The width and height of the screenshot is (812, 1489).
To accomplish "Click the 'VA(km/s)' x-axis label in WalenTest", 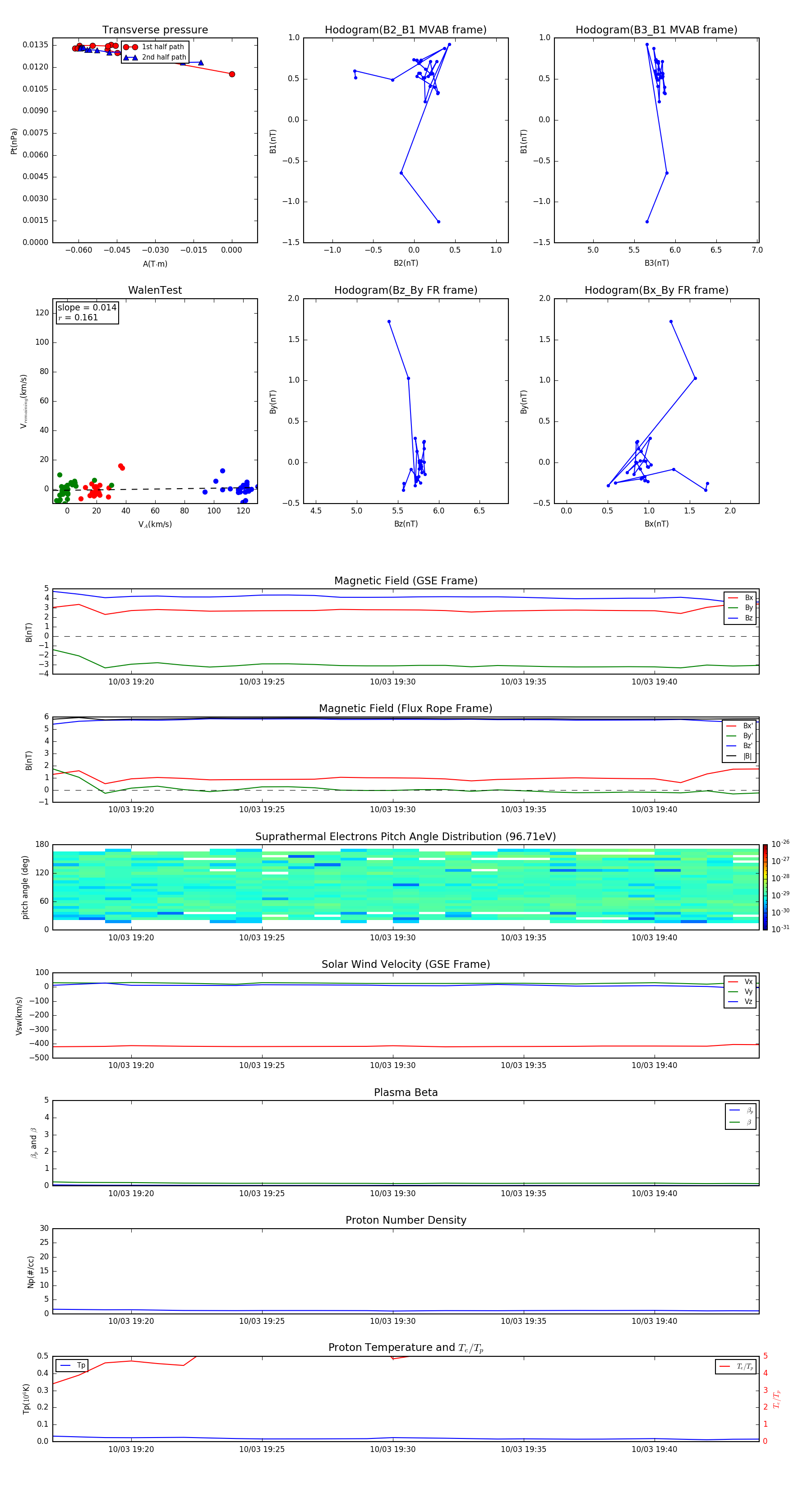I will [155, 524].
